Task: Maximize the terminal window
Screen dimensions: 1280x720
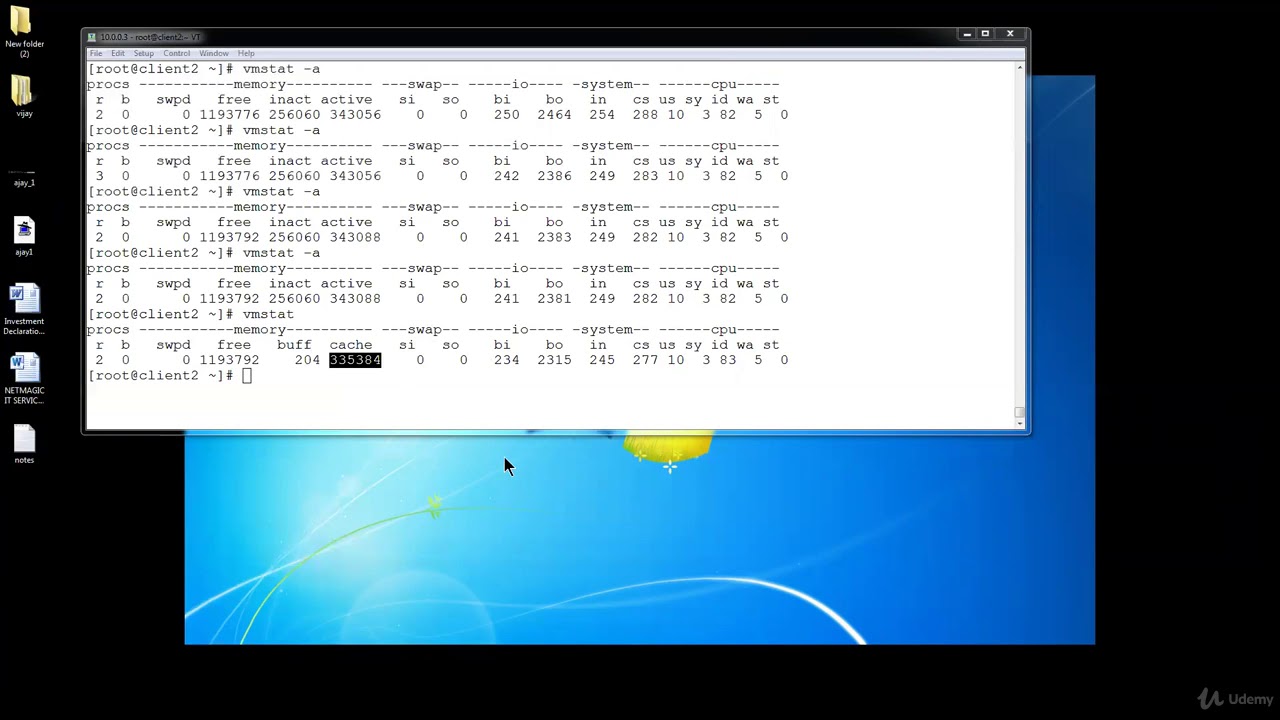Action: coord(985,34)
